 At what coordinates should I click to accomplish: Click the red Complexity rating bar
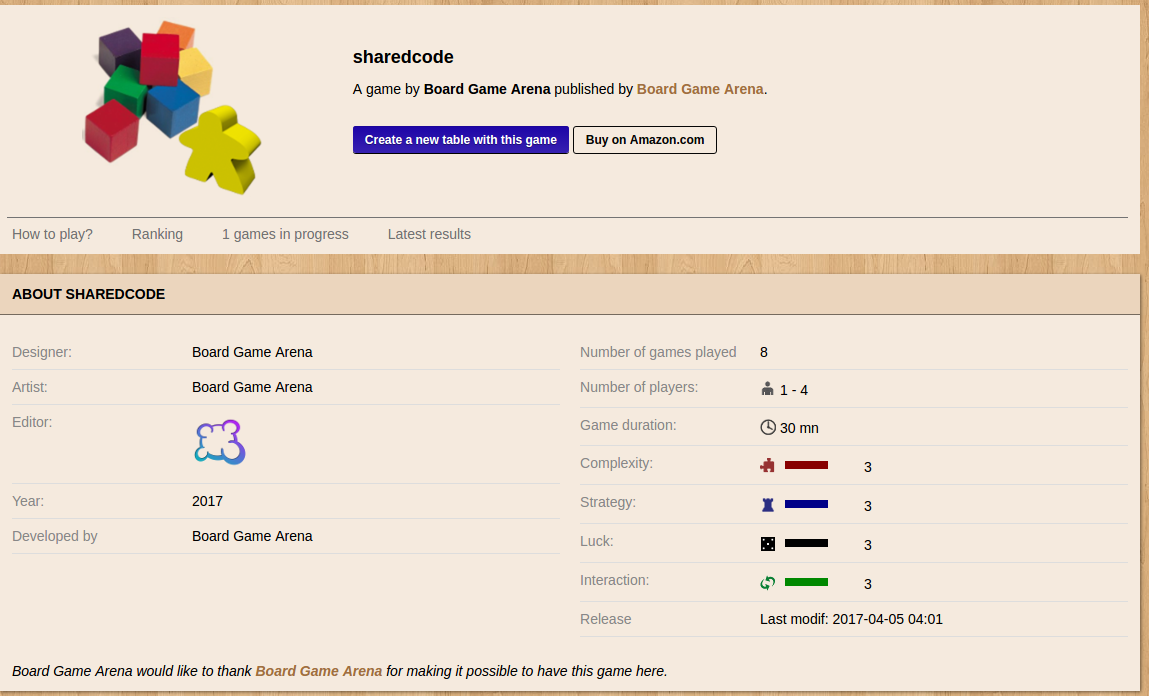pyautogui.click(x=805, y=464)
